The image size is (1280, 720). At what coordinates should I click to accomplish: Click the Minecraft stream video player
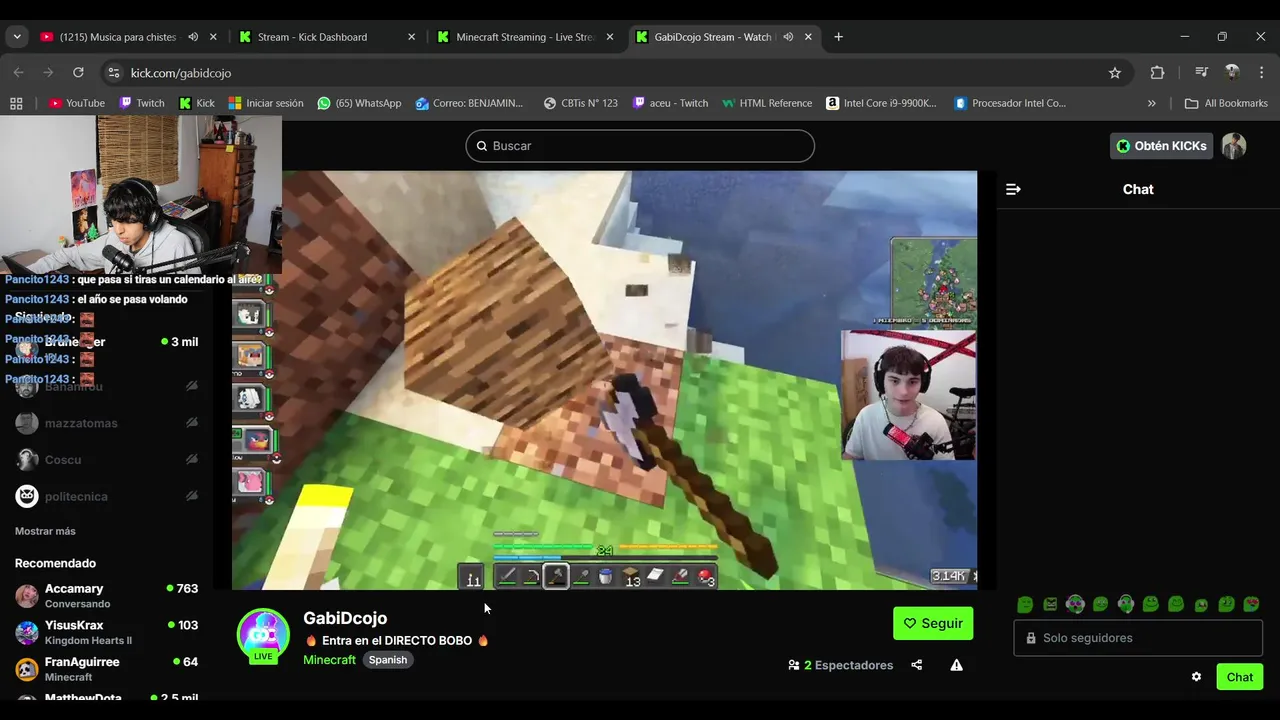(x=604, y=380)
